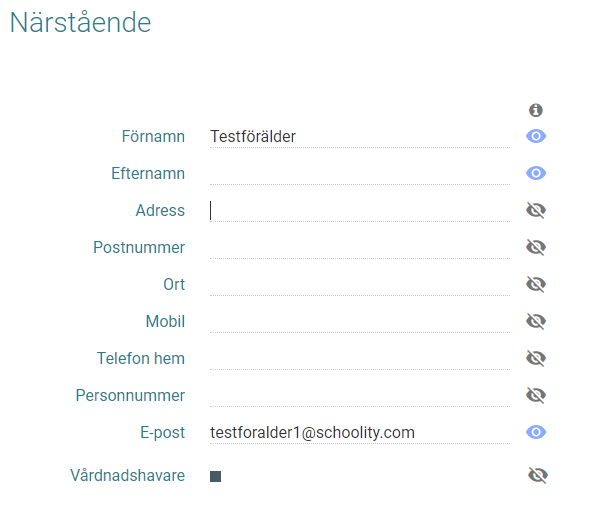Image resolution: width=597 pixels, height=521 pixels.
Task: Click into the Adress text field
Action: (360, 210)
